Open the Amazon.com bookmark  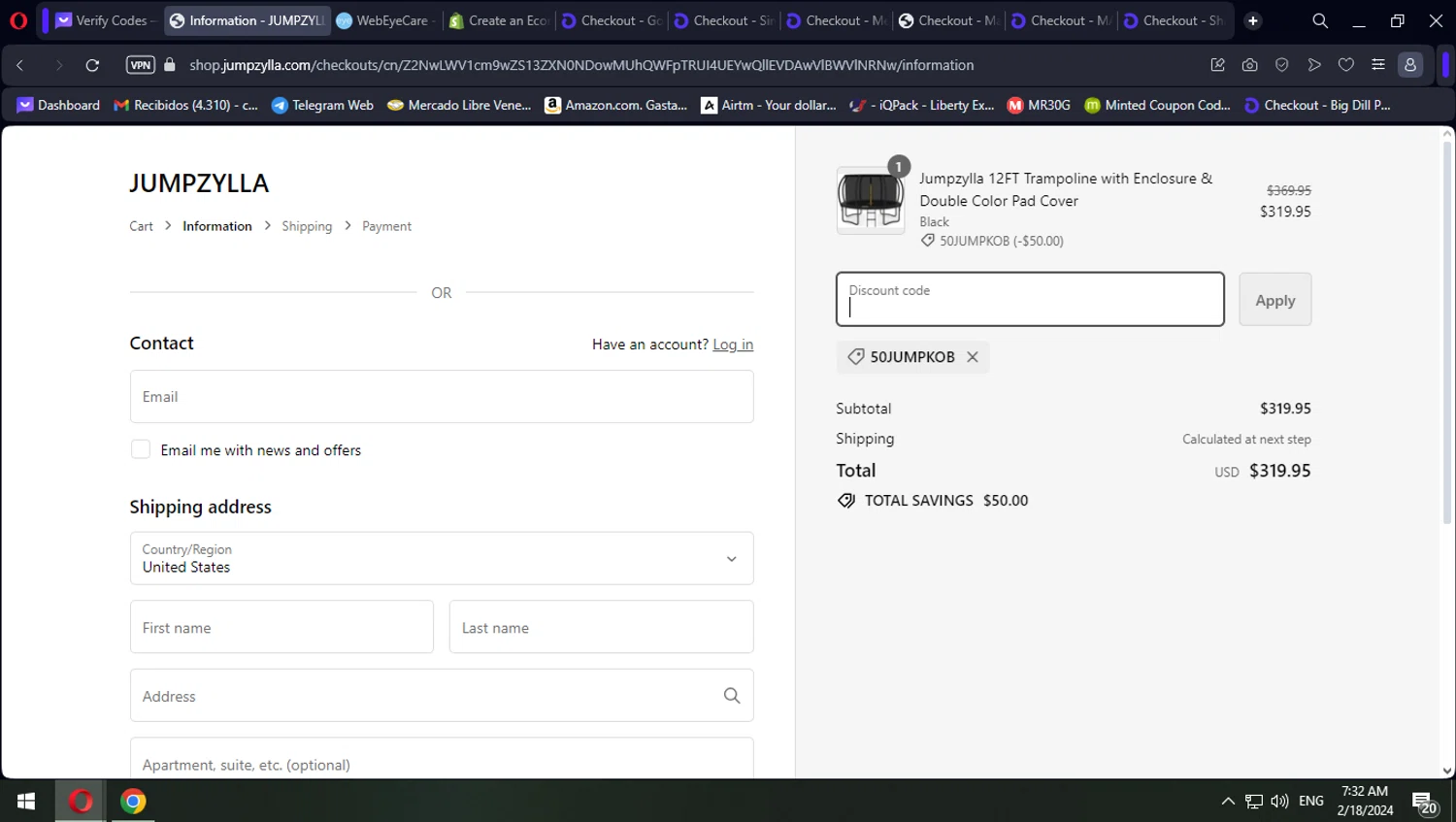615,105
